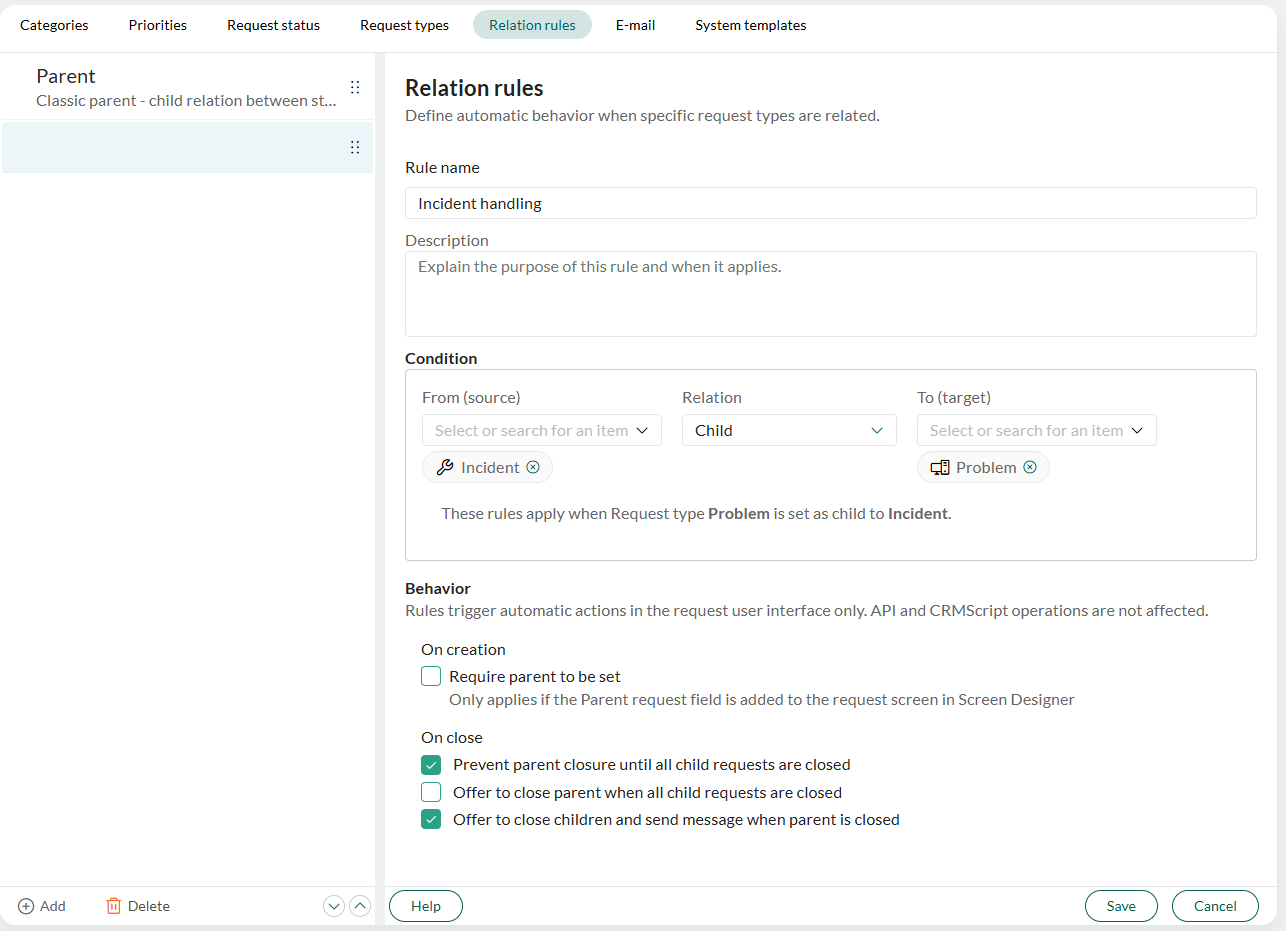This screenshot has height=931, width=1286.
Task: Click the Incident chip label
Action: click(x=490, y=467)
